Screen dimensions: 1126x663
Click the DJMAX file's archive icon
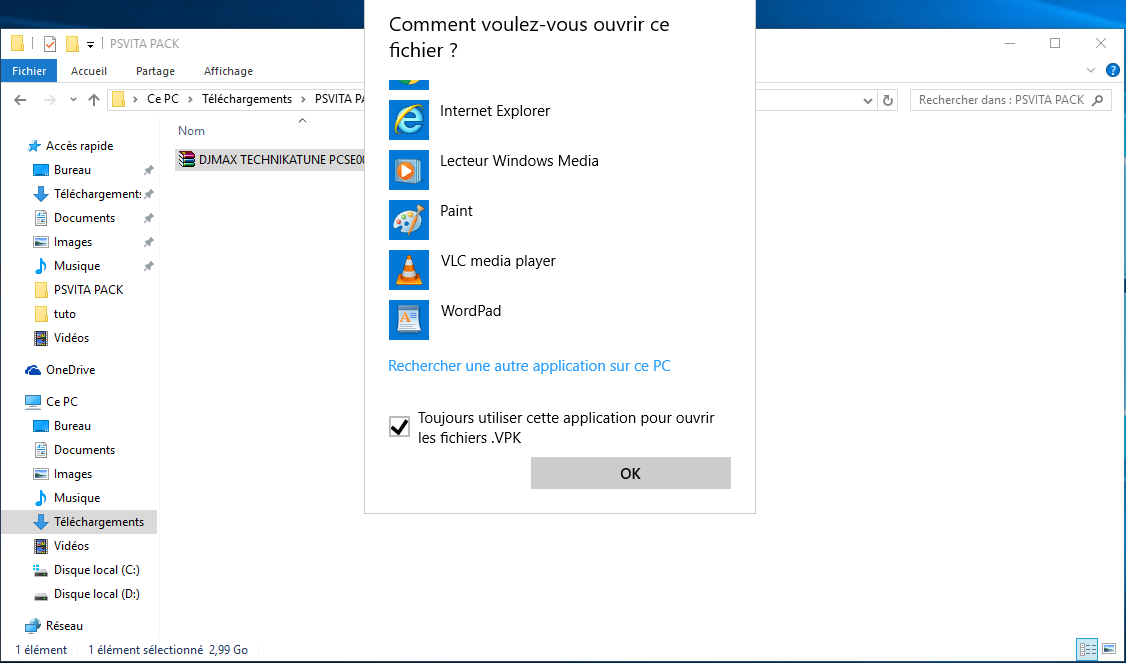coord(187,159)
